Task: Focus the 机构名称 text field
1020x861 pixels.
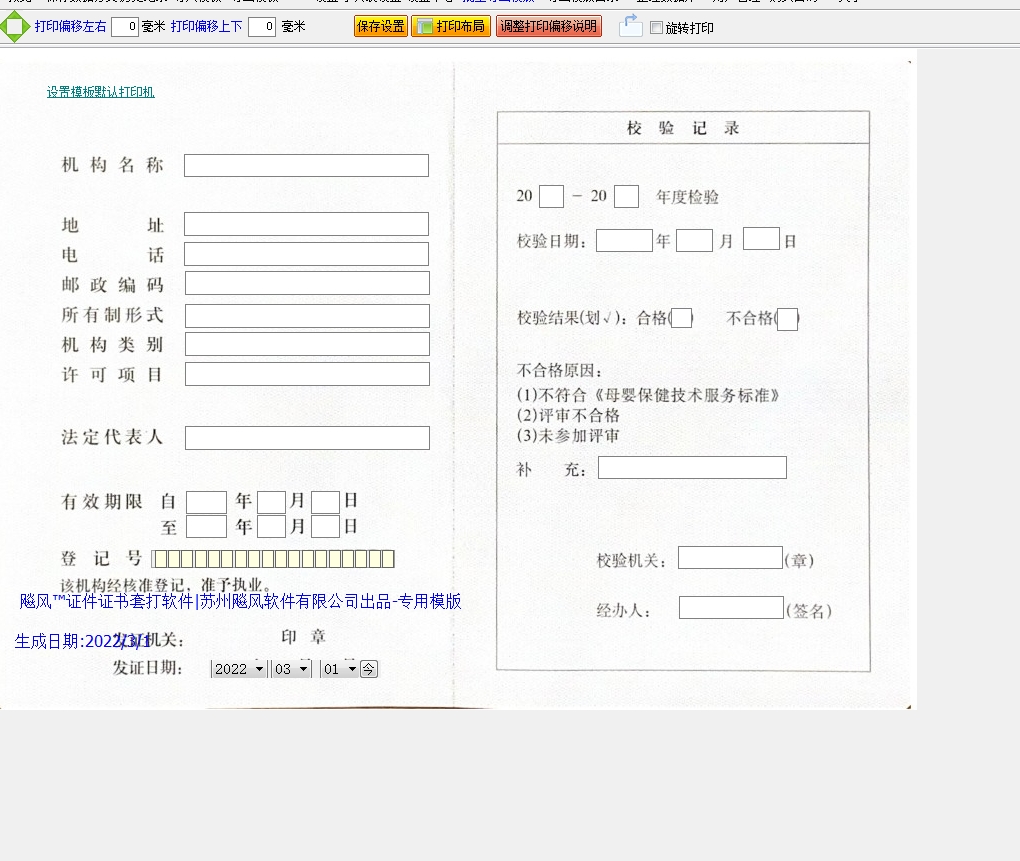Action: pos(306,166)
